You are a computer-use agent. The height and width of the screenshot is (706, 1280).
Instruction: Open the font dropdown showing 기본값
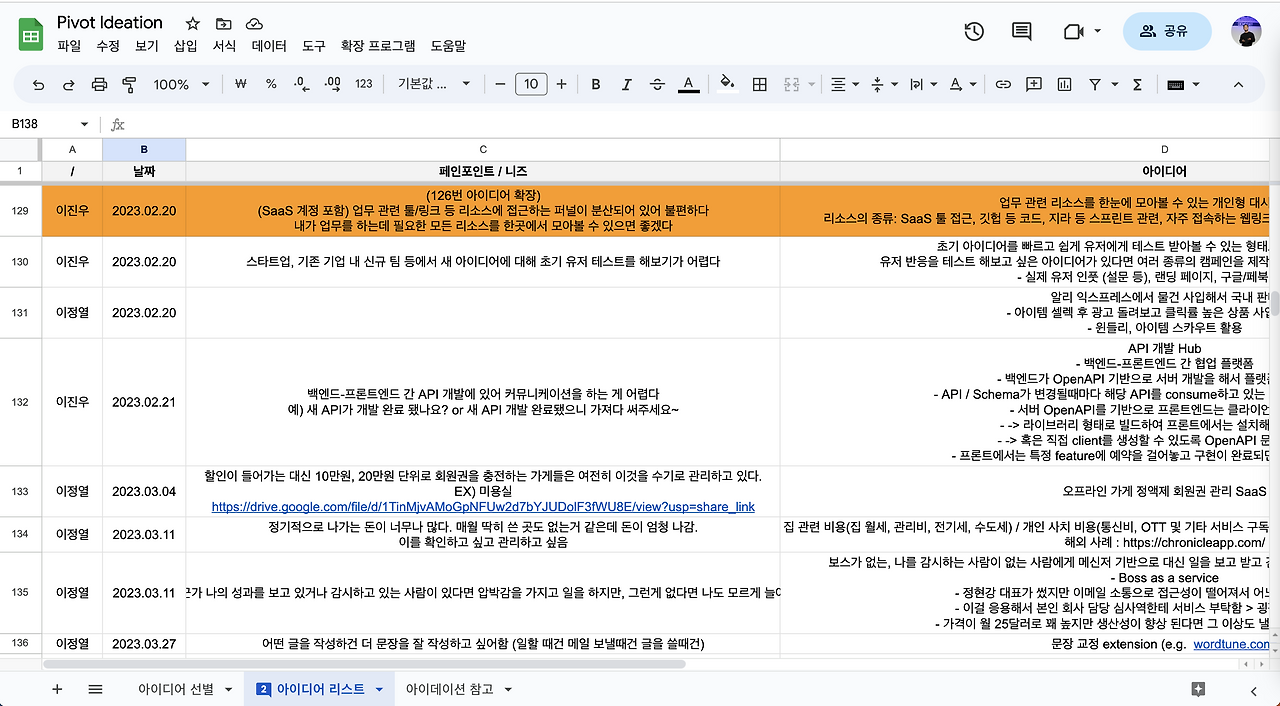(x=430, y=84)
